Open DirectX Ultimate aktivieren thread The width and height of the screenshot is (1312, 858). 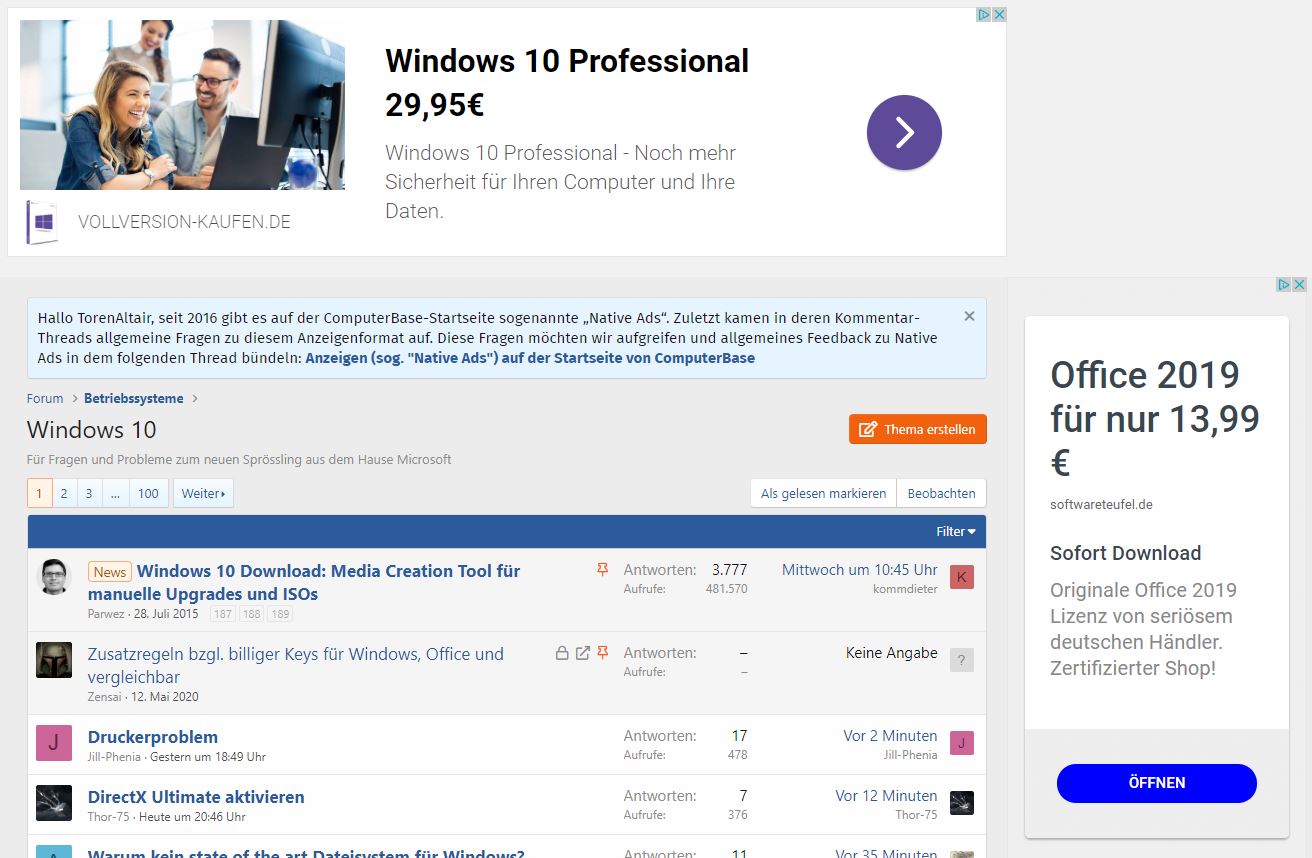click(x=196, y=797)
